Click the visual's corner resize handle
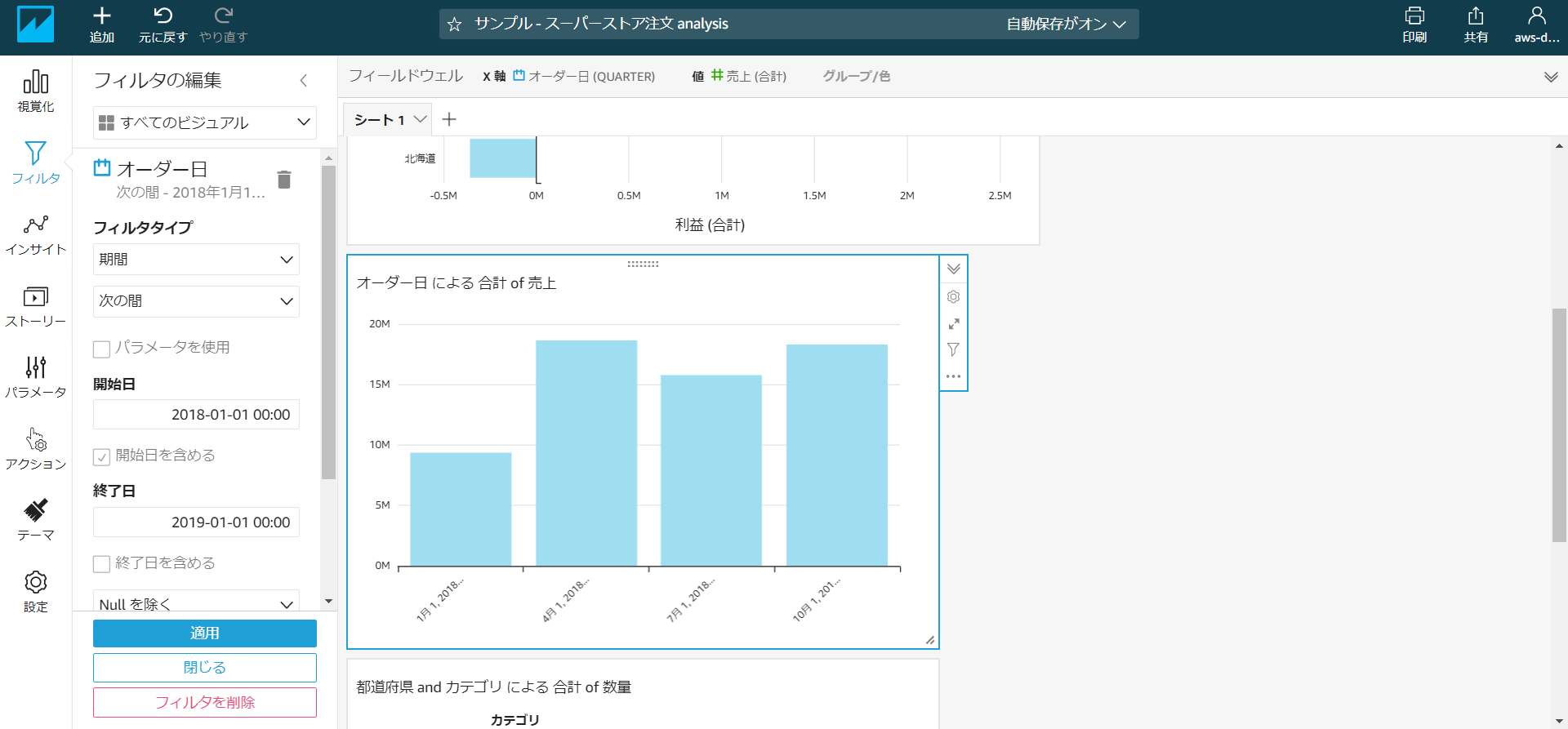Screen dimensions: 1568x729 tap(930, 640)
